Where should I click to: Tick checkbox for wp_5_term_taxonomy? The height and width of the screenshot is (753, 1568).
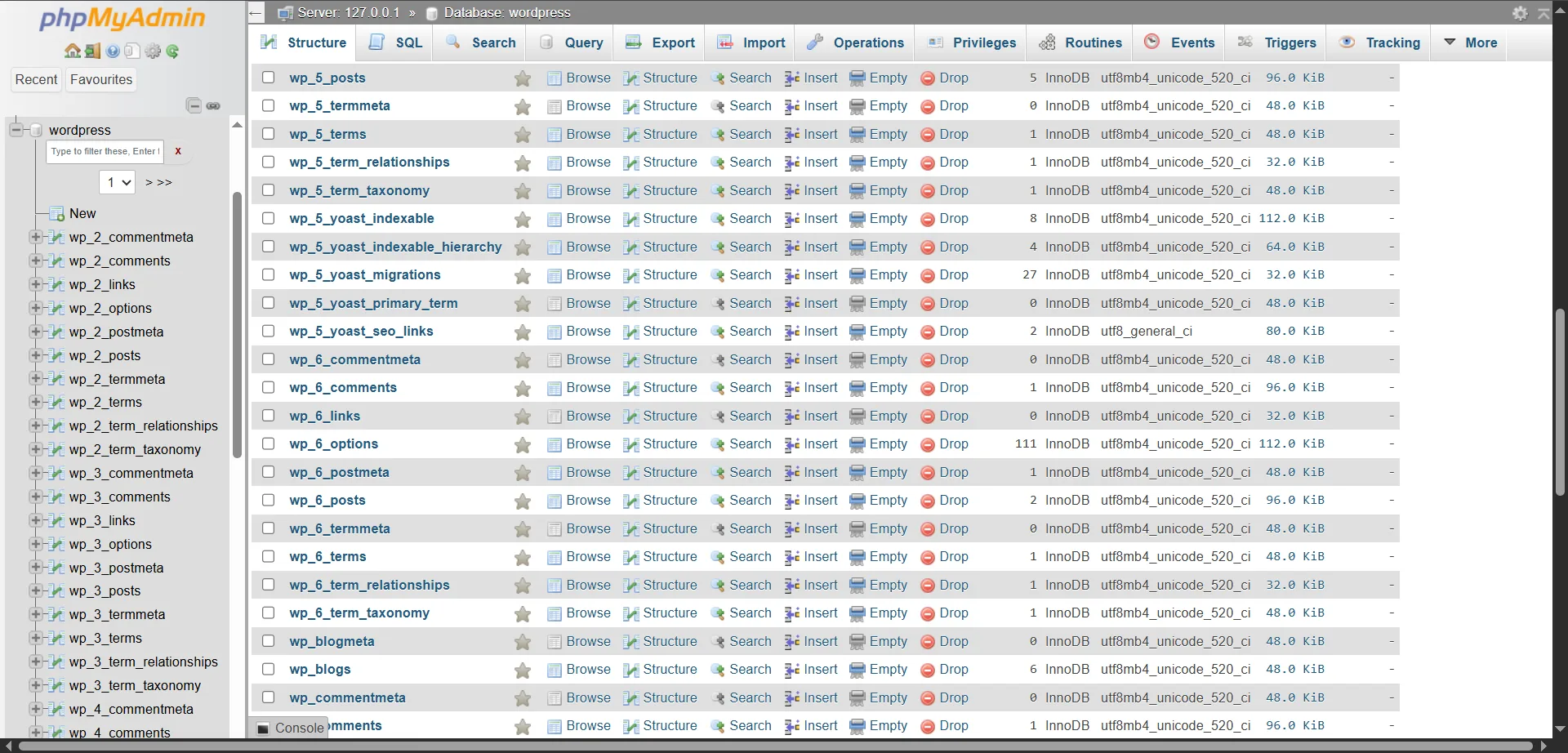click(268, 190)
